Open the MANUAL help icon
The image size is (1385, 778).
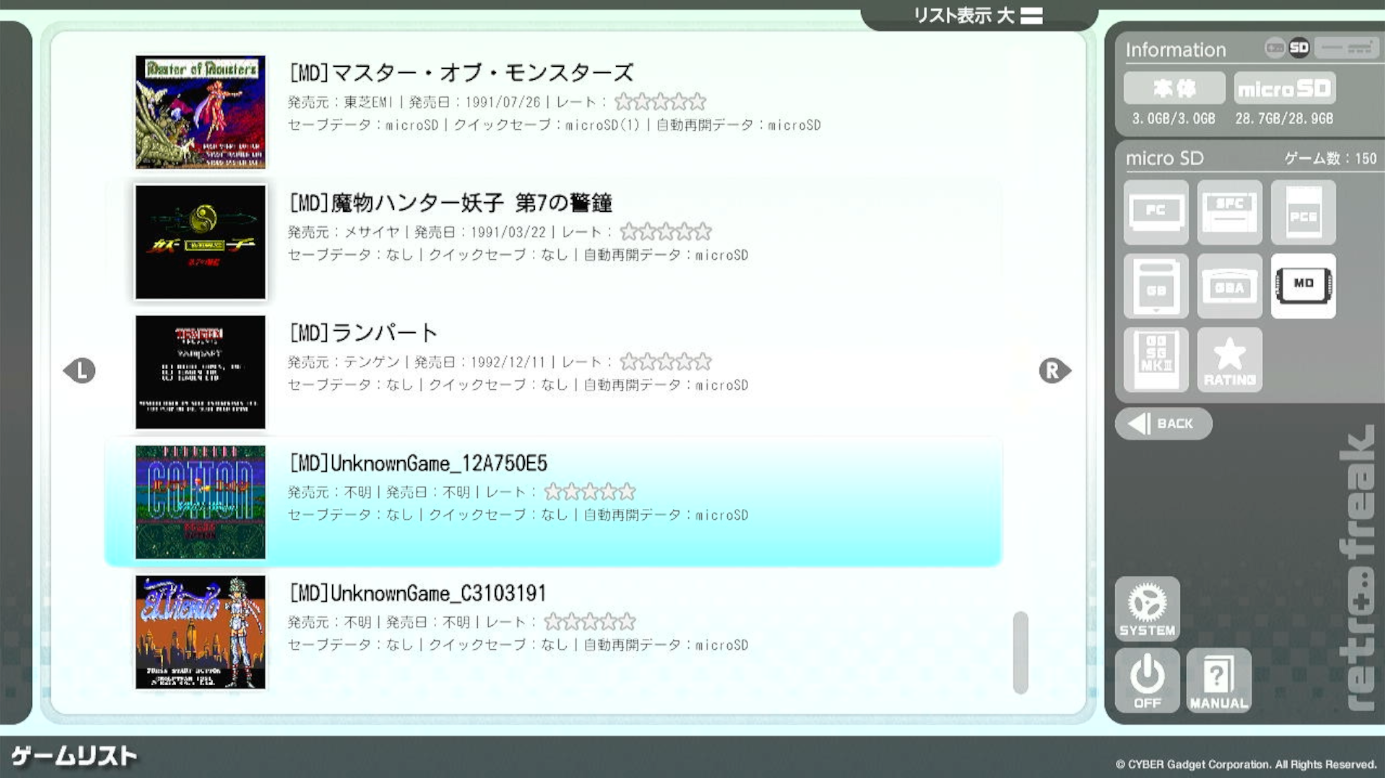[x=1218, y=681]
